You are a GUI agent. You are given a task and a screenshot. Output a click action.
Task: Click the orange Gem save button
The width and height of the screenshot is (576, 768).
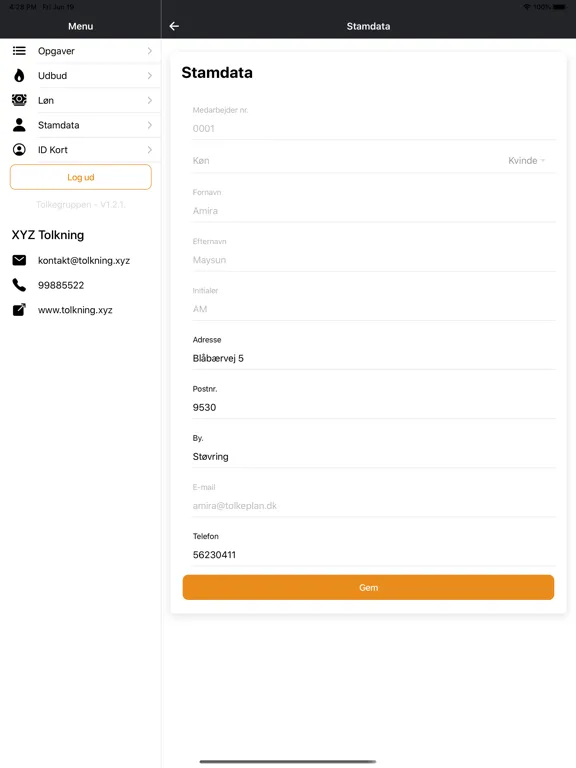tap(368, 587)
